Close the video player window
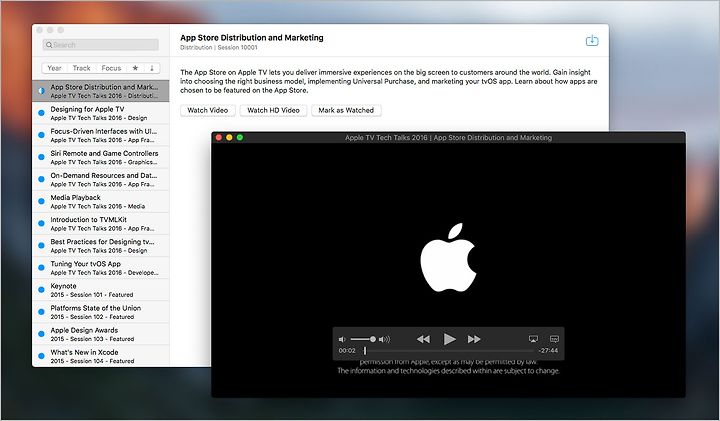 point(219,137)
